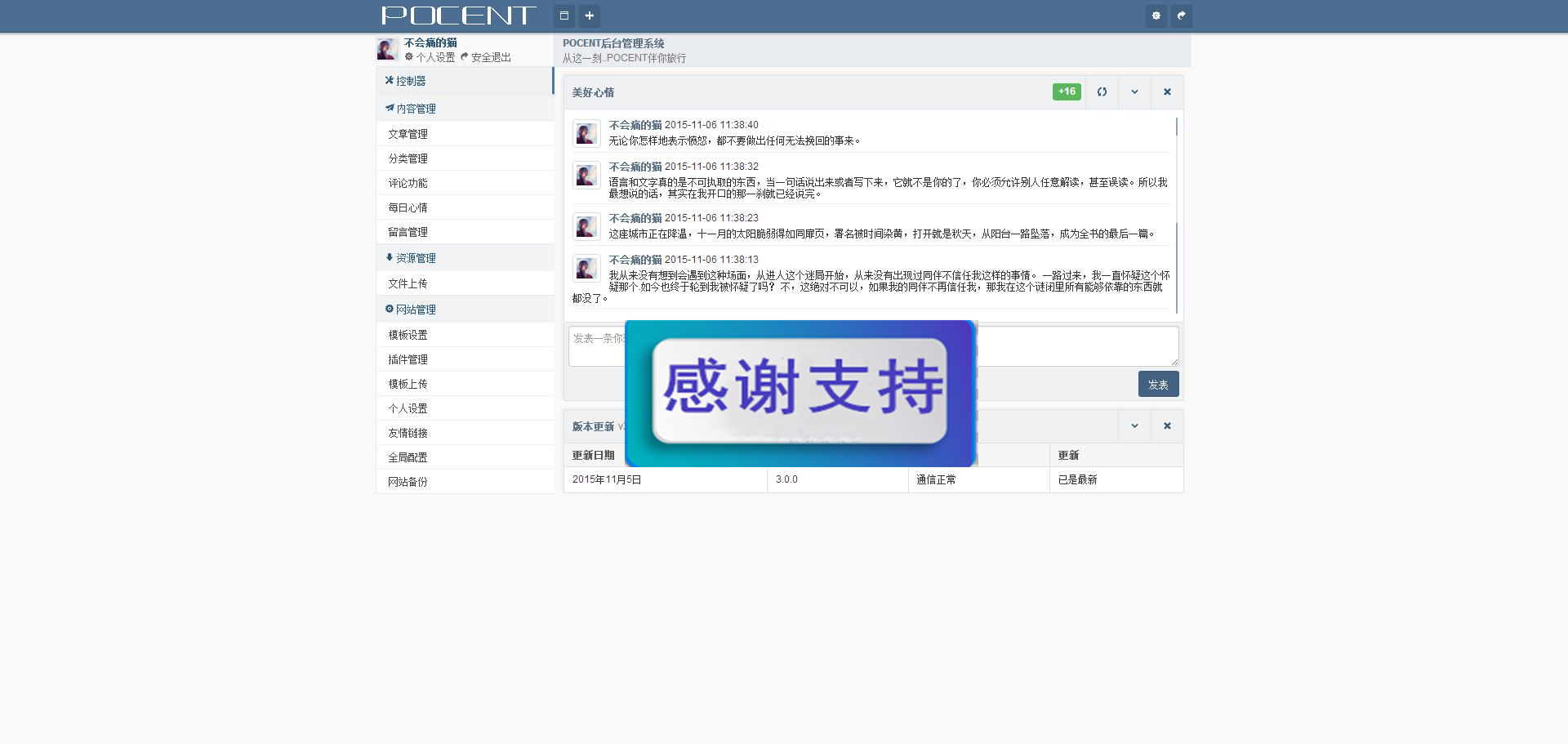Click the avatar of the 11:38:32 post
The width and height of the screenshot is (1568, 744).
click(x=586, y=175)
